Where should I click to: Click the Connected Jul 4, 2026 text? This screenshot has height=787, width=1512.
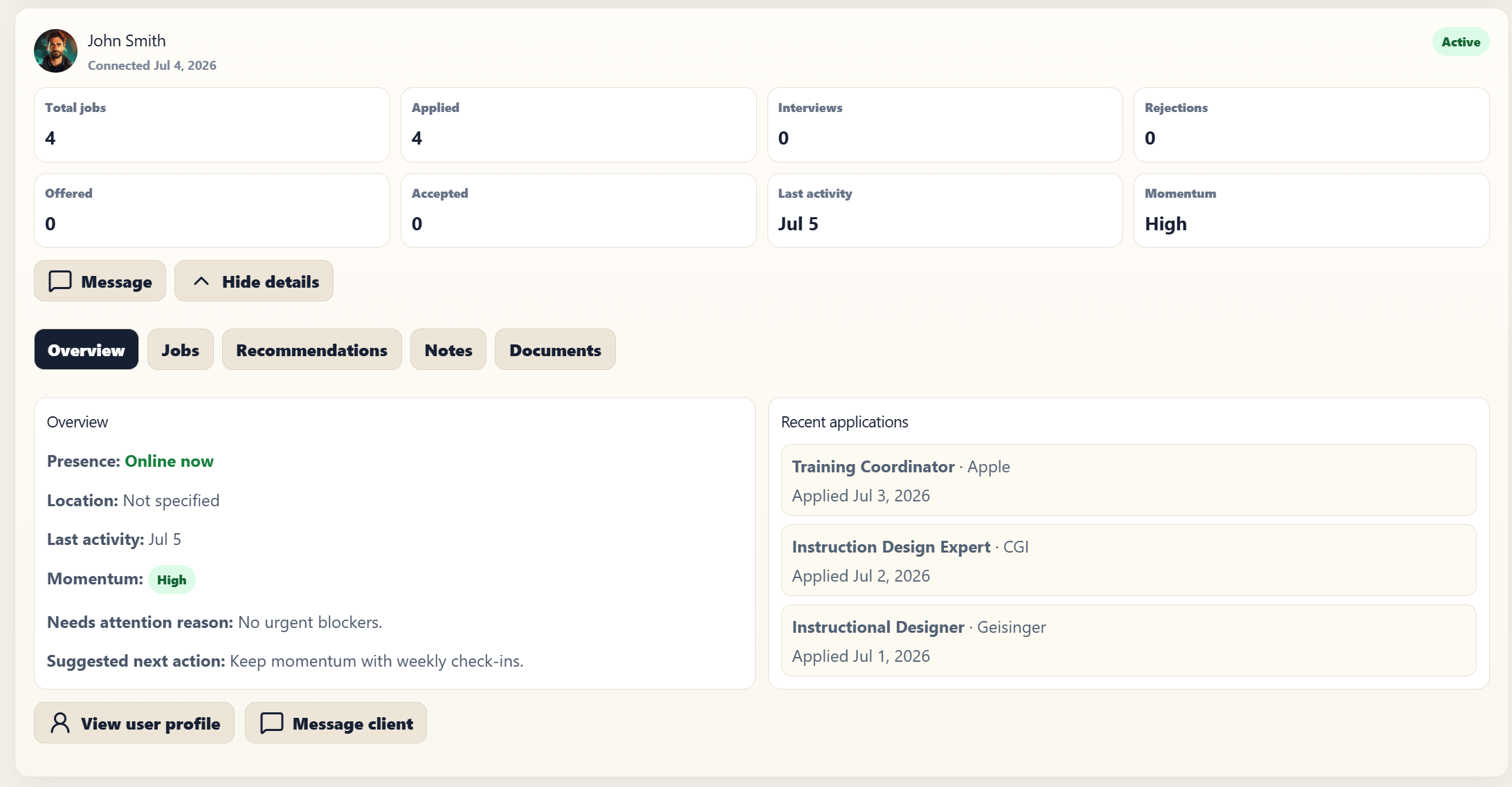tap(152, 66)
